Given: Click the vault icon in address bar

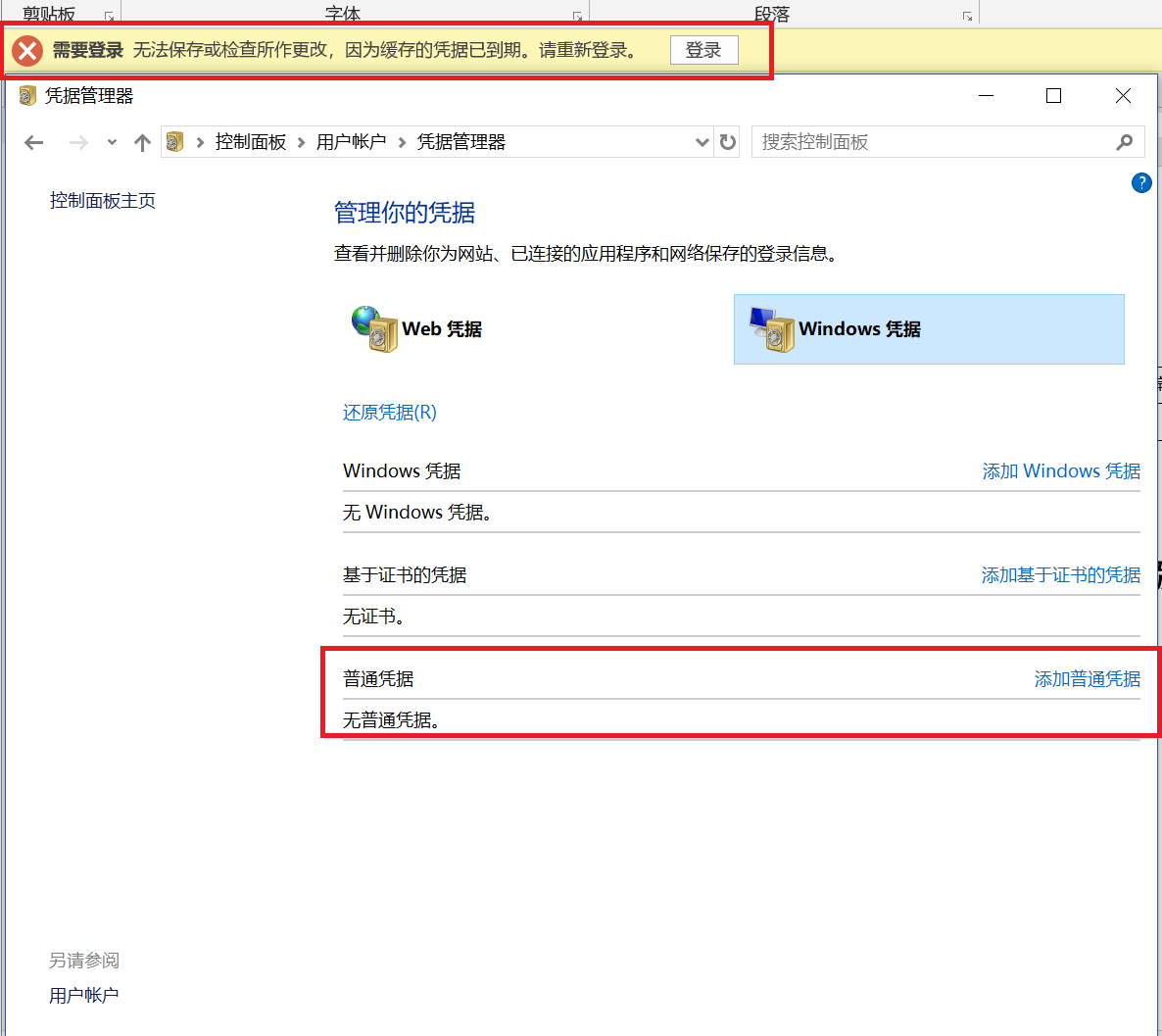Looking at the screenshot, I should point(175,142).
